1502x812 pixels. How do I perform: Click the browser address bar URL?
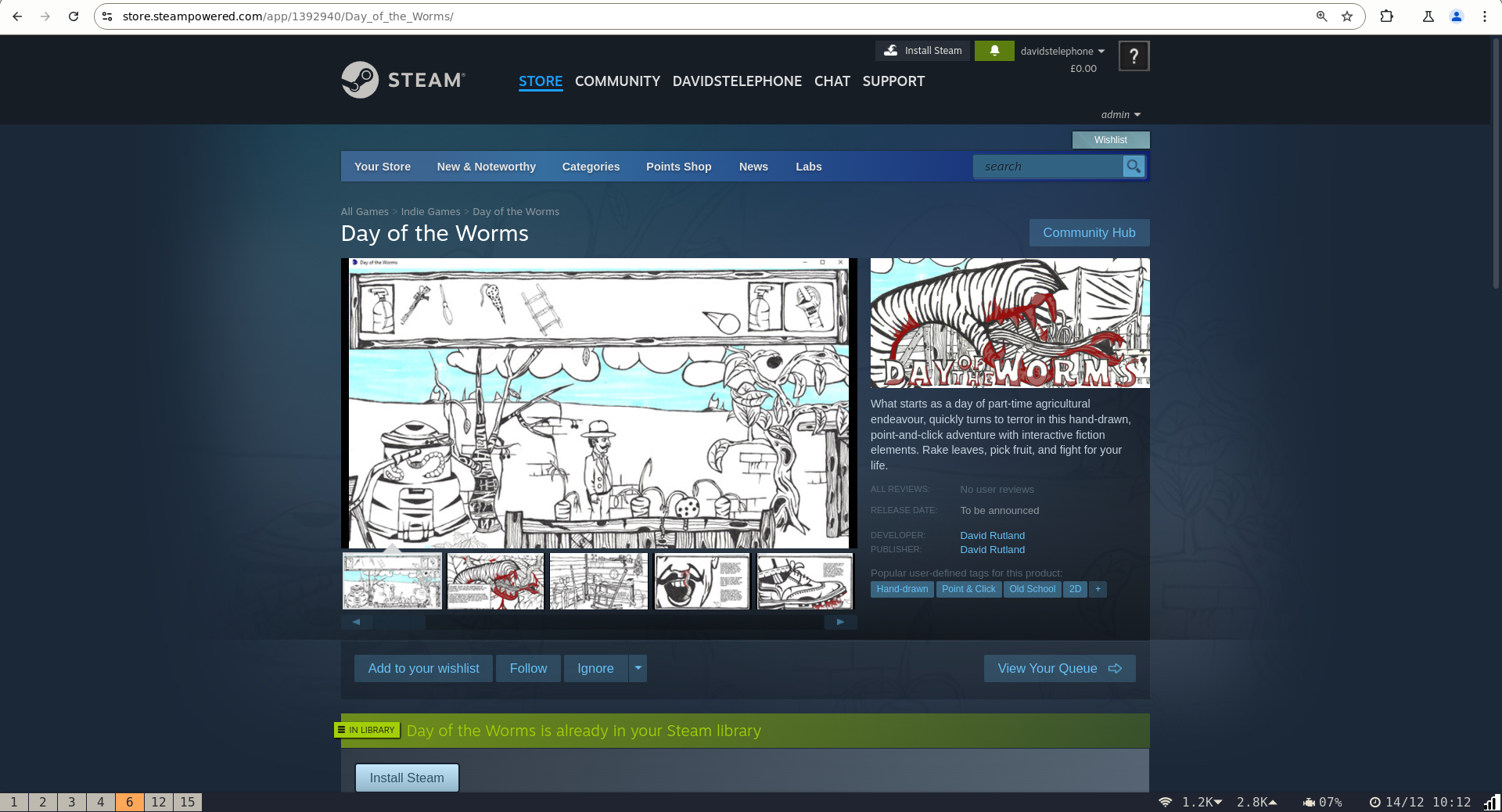coord(288,16)
